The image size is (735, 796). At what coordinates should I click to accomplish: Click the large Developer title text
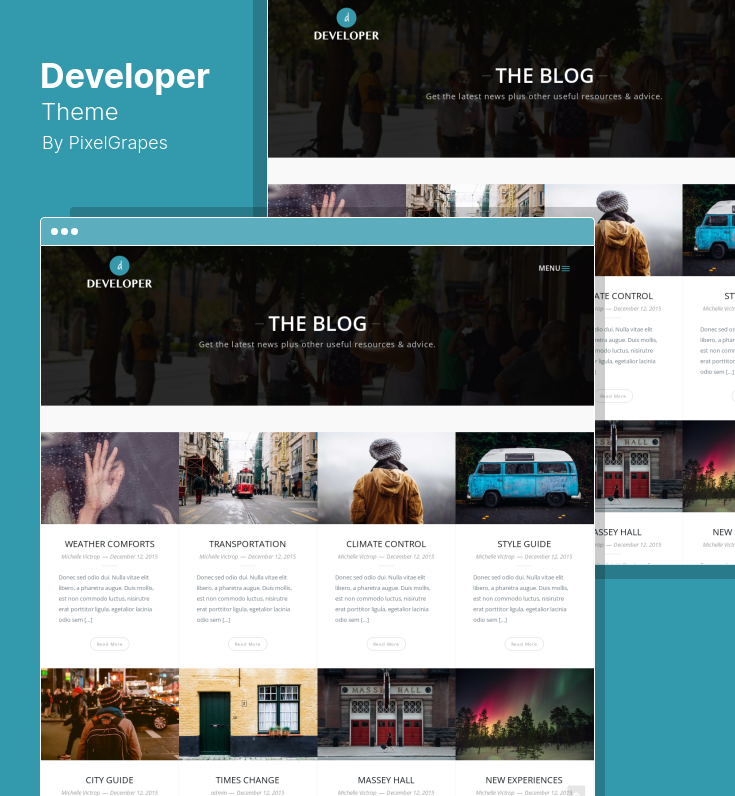pos(125,76)
